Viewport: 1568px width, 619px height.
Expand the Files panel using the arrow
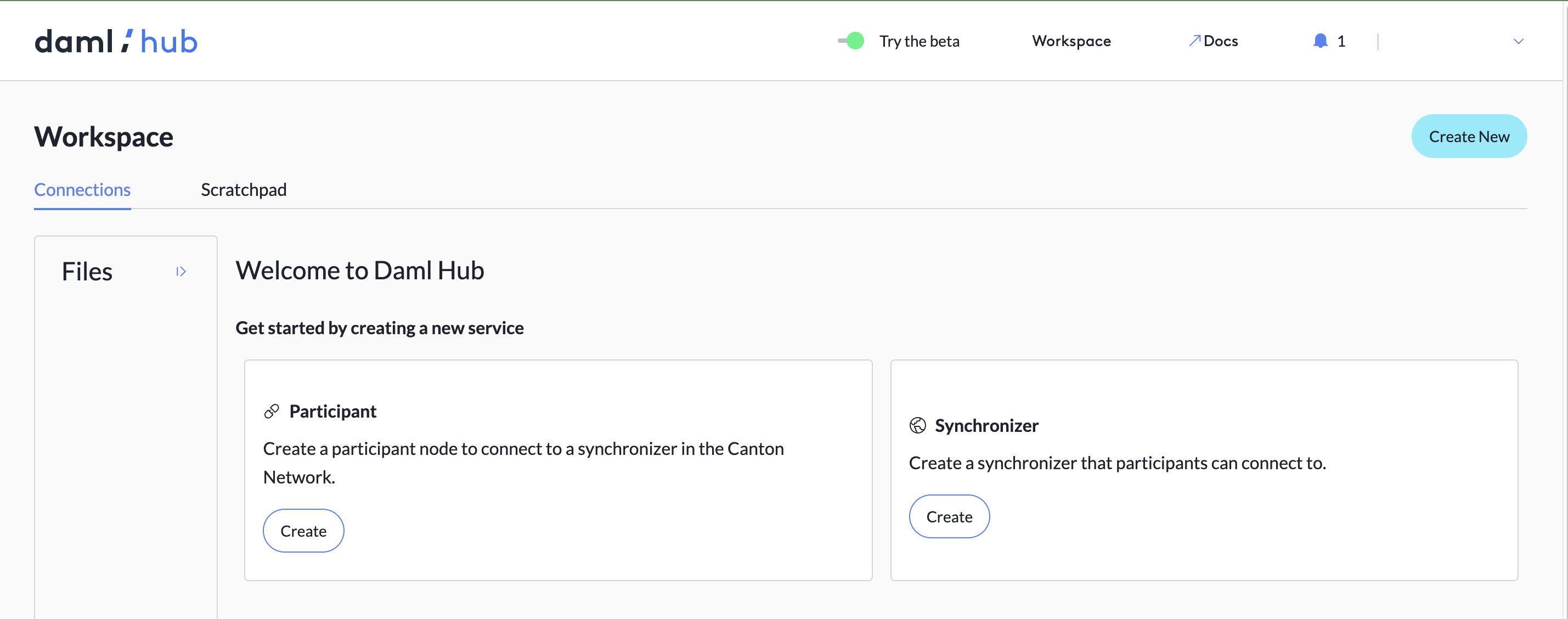point(181,272)
